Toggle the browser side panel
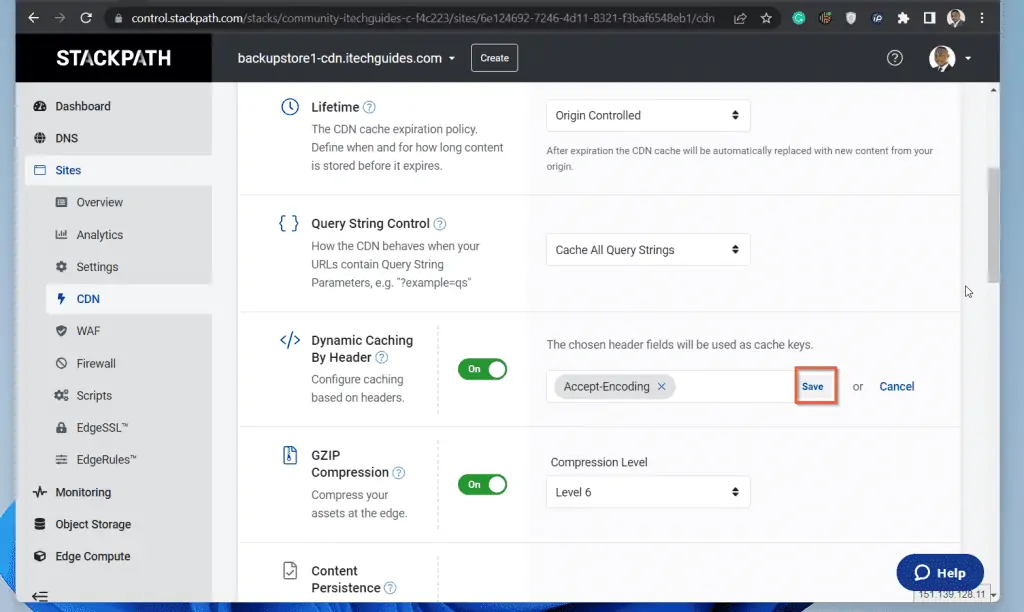 (929, 18)
